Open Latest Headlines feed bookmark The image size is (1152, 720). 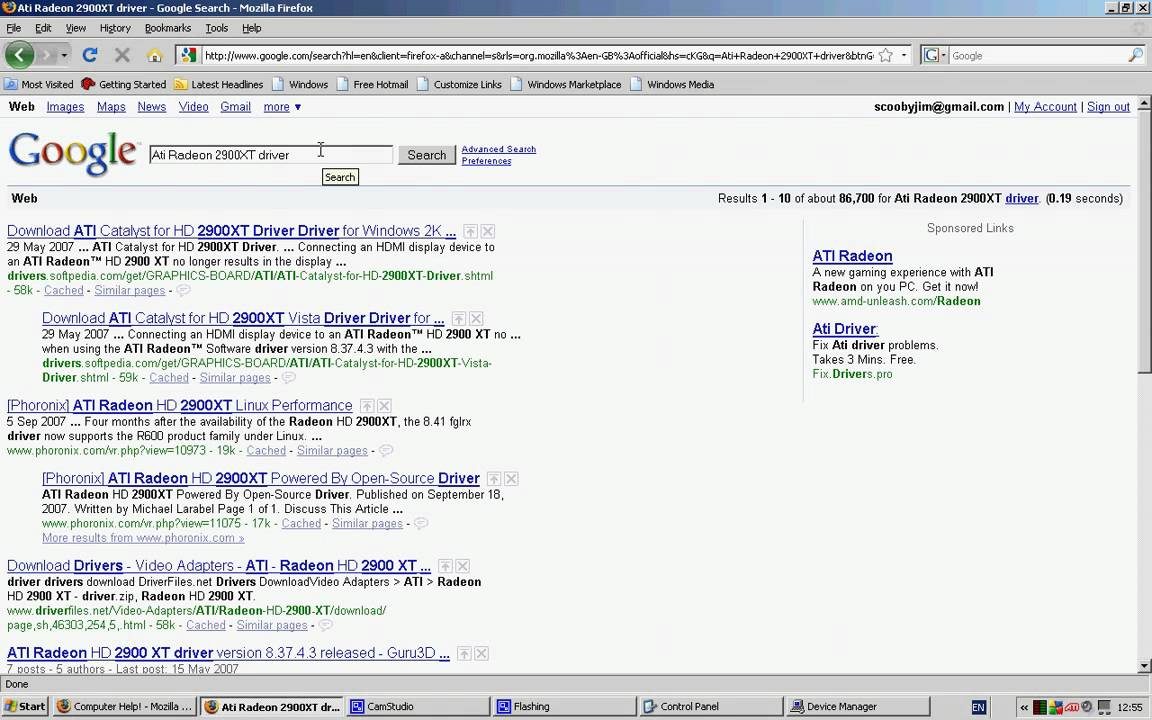[x=218, y=84]
